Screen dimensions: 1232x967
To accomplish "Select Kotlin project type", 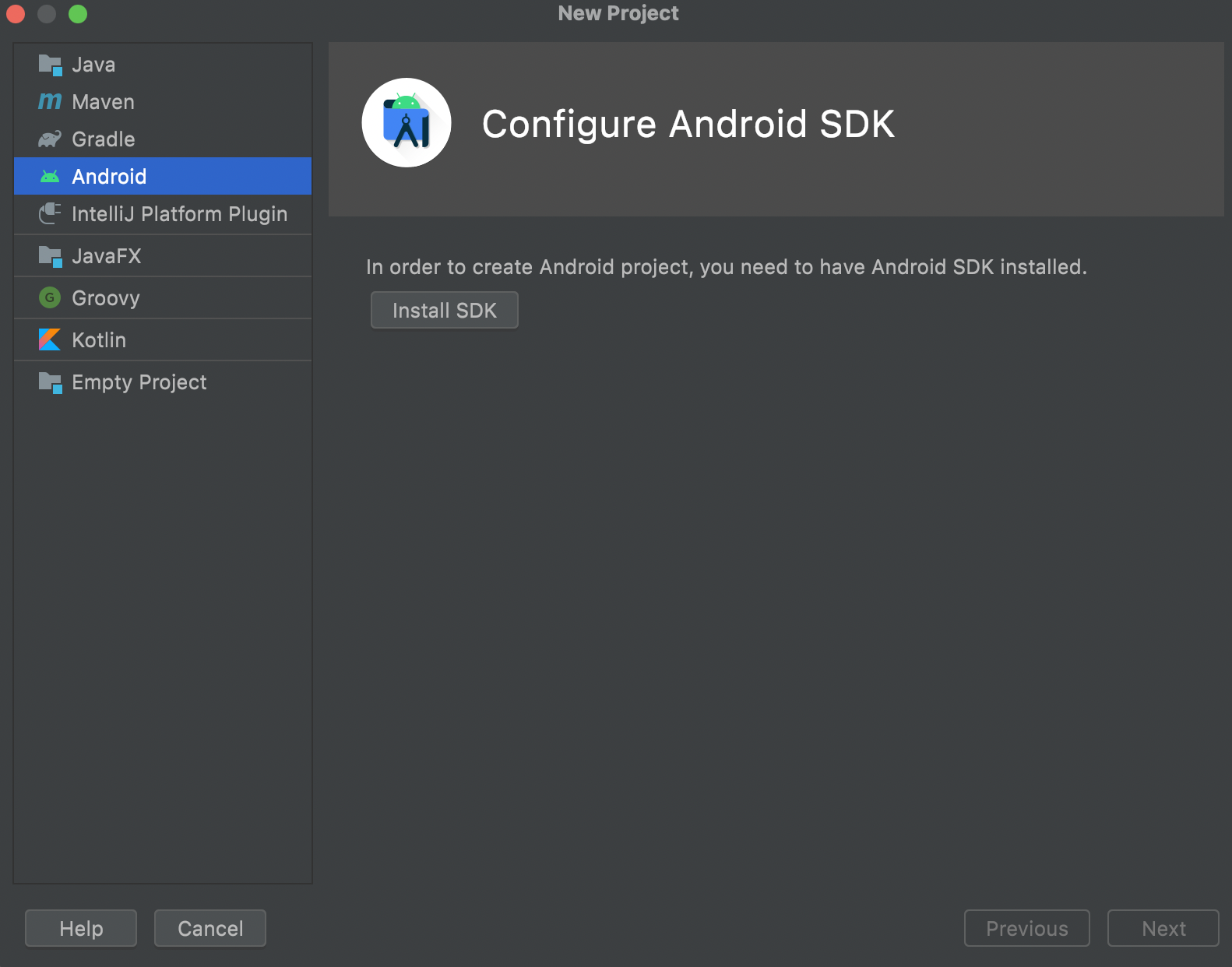I will [163, 340].
